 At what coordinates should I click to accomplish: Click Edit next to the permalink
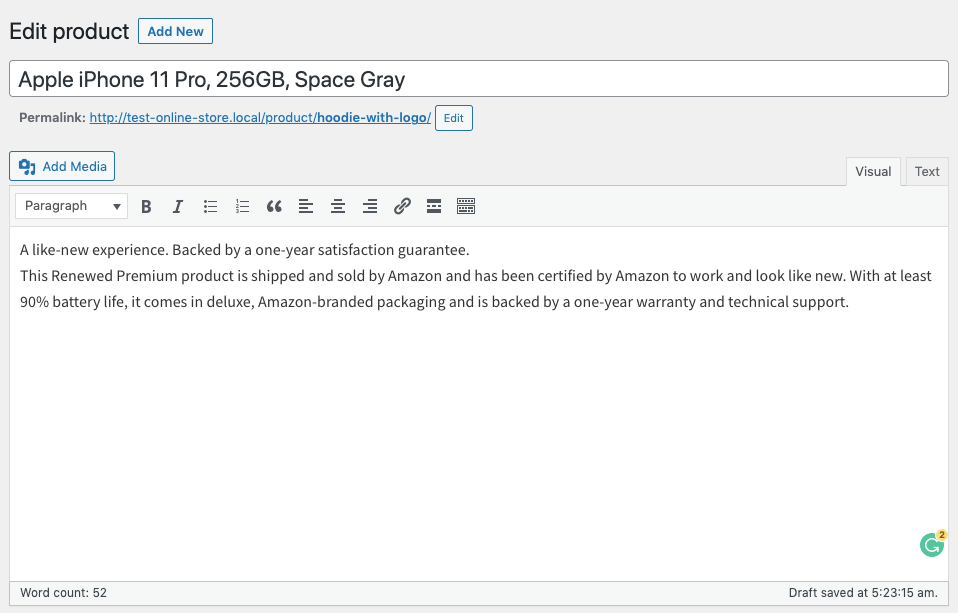[453, 118]
